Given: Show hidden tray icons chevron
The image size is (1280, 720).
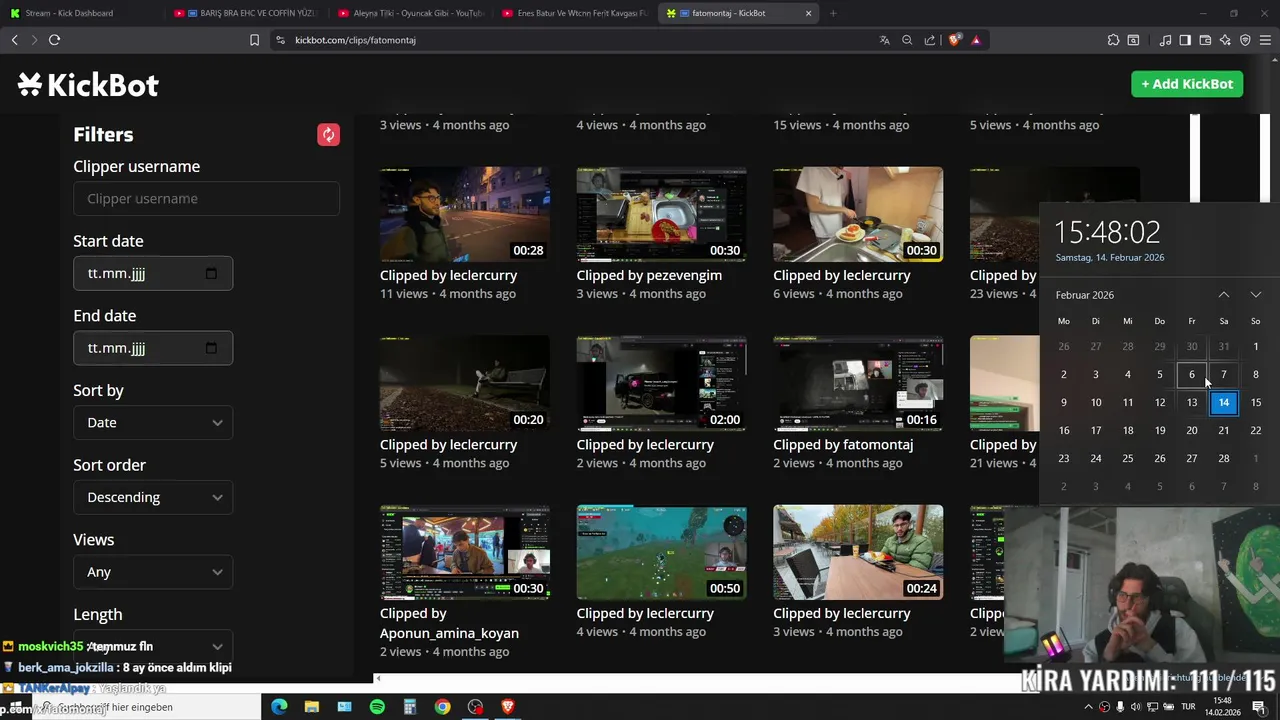Looking at the screenshot, I should 1089,707.
